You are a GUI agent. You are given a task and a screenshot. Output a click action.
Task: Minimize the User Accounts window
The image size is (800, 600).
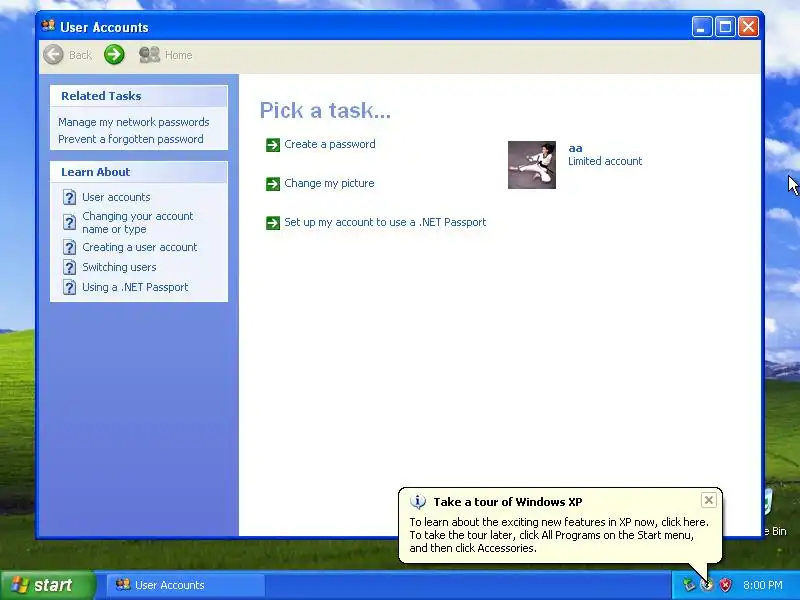702,27
